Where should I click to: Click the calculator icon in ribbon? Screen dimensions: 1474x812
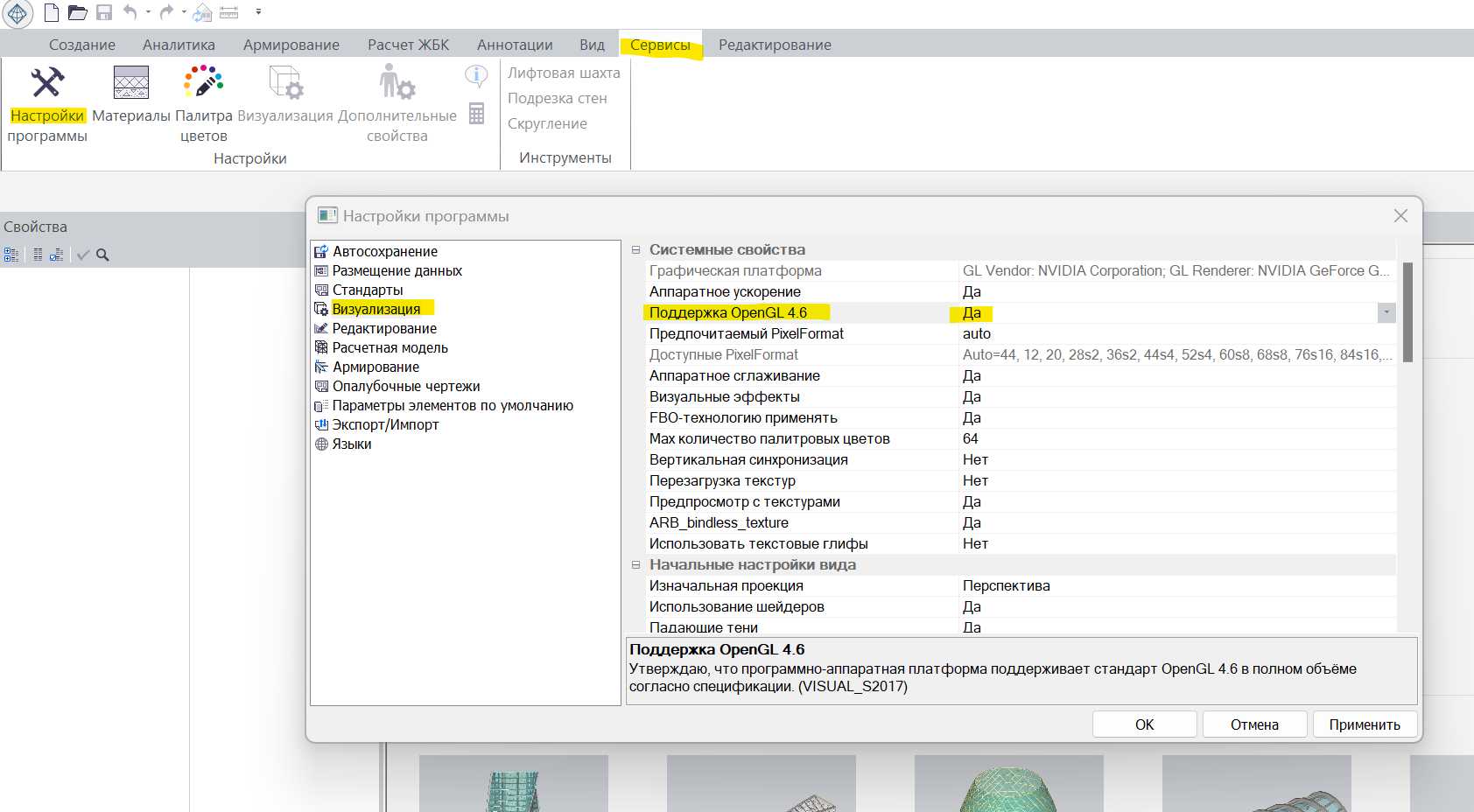tap(476, 113)
